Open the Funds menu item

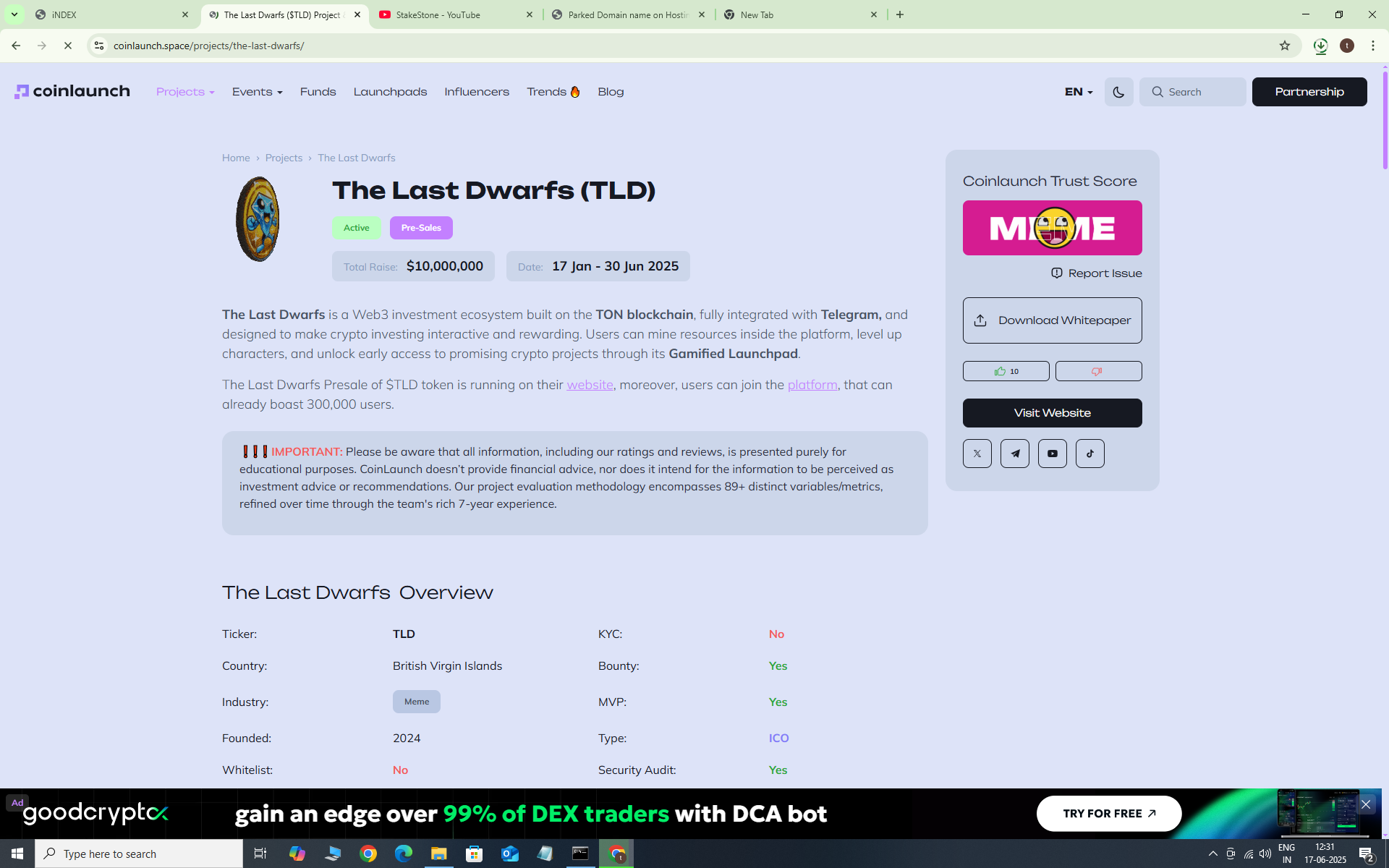(x=318, y=92)
